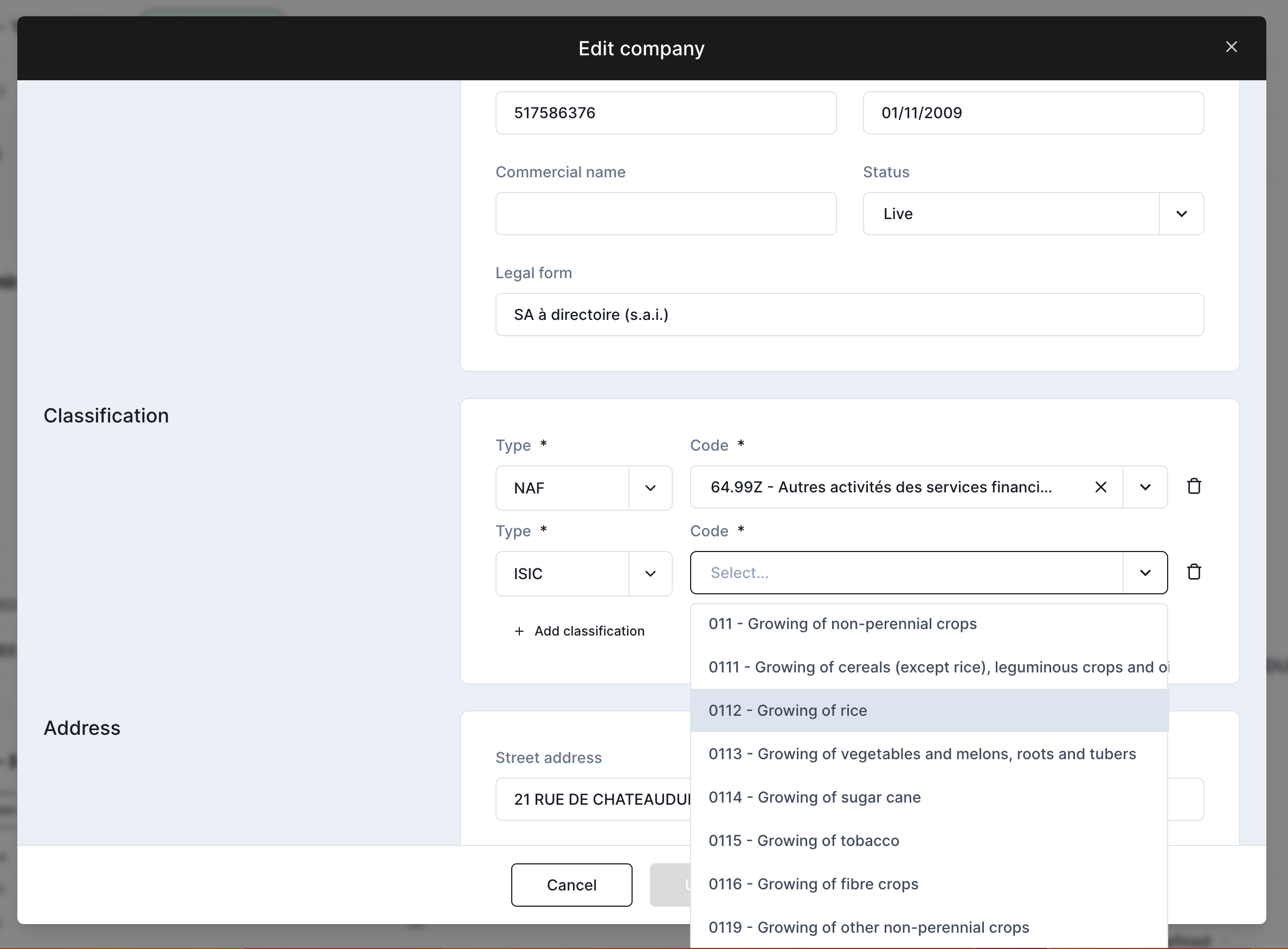Delete the ISIC classification row with trash icon
Image resolution: width=1288 pixels, height=949 pixels.
[1194, 572]
